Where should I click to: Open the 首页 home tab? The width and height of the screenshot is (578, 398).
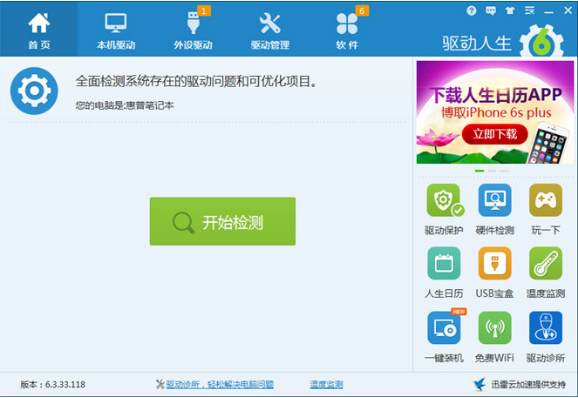coord(39,29)
